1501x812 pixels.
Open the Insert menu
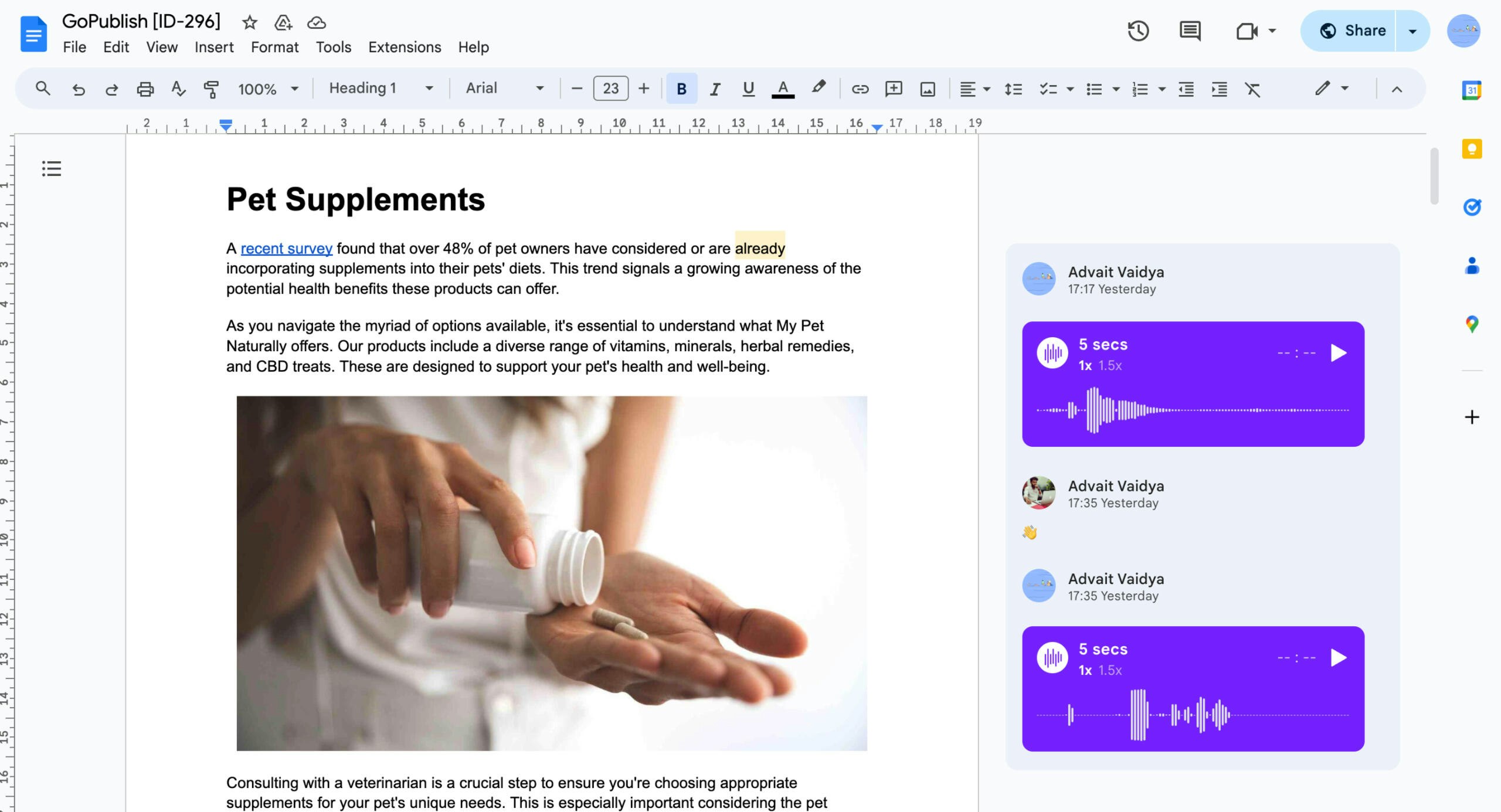coord(214,47)
